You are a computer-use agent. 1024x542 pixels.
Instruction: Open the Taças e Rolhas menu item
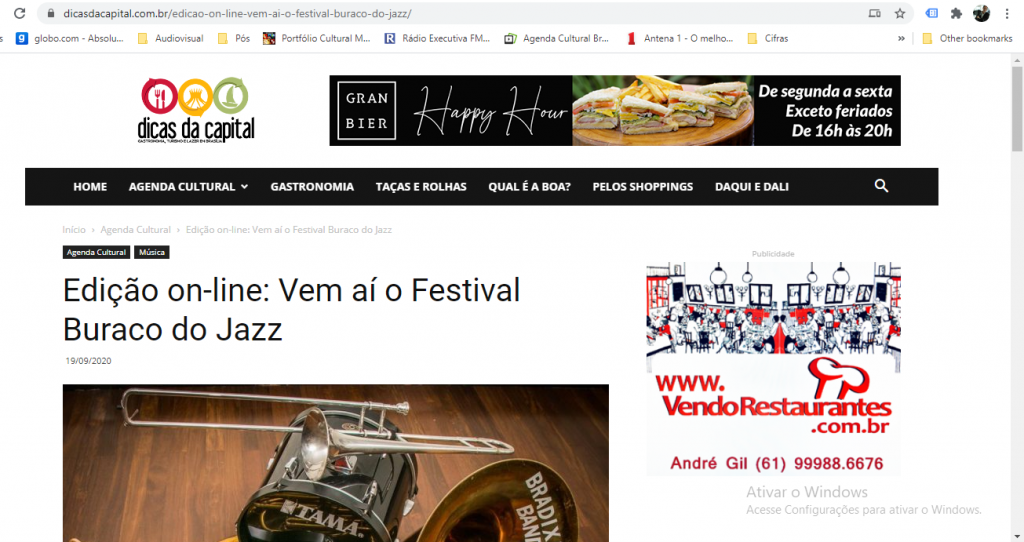[x=421, y=187]
